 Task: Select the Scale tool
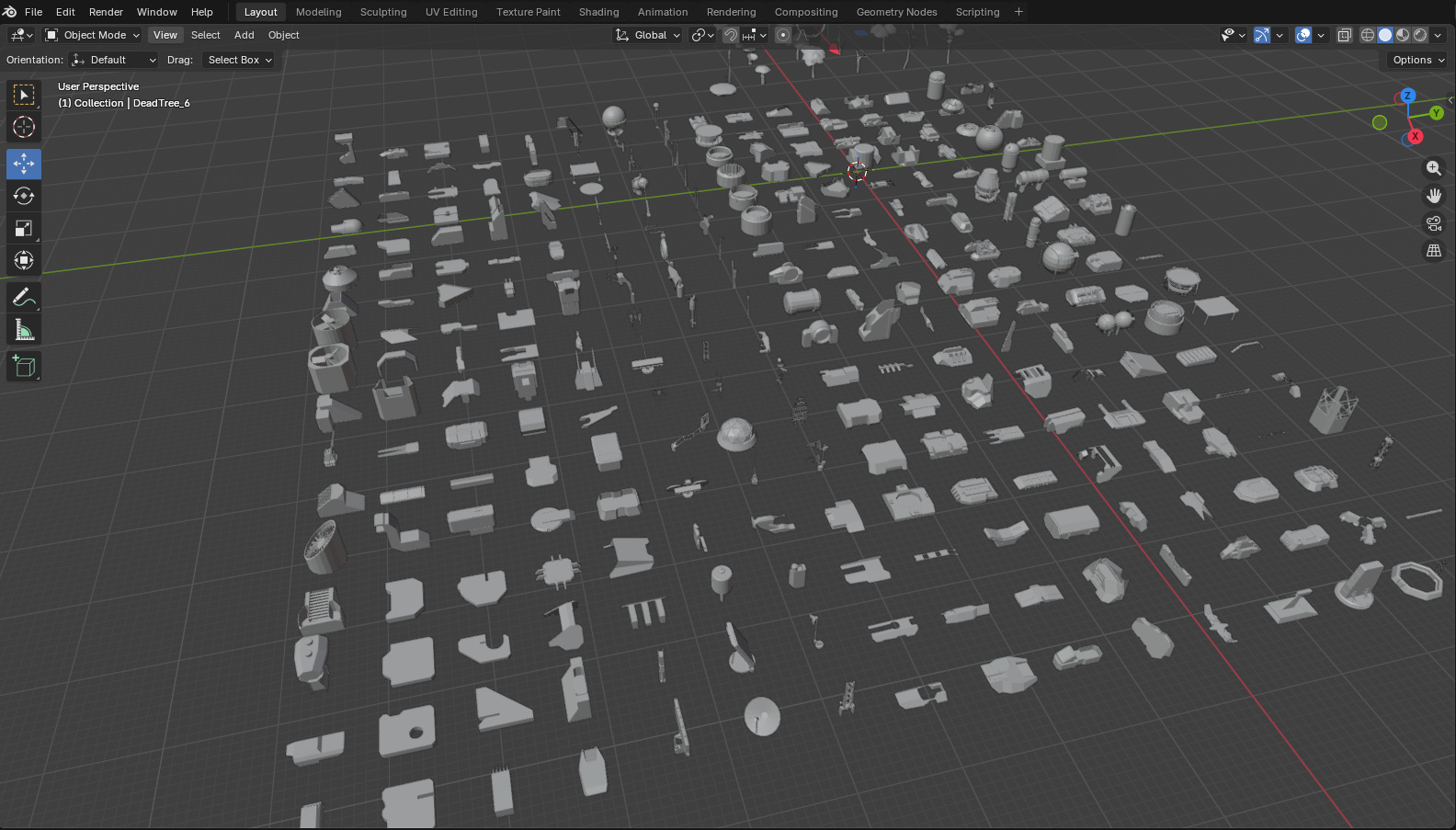(24, 228)
